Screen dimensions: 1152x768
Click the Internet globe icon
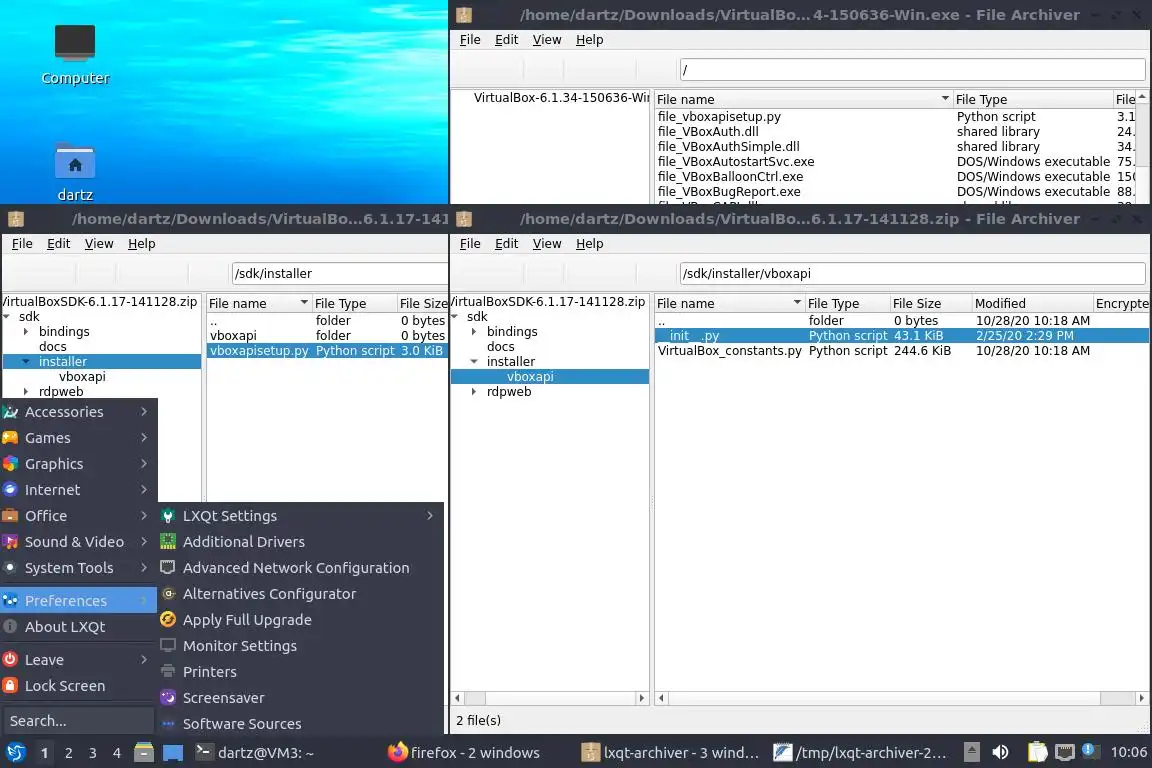pyautogui.click(x=10, y=489)
